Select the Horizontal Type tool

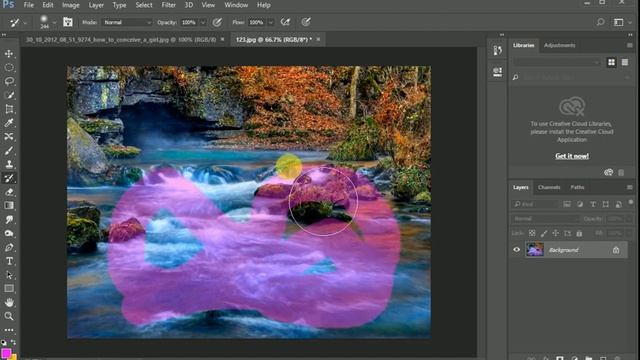click(9, 261)
